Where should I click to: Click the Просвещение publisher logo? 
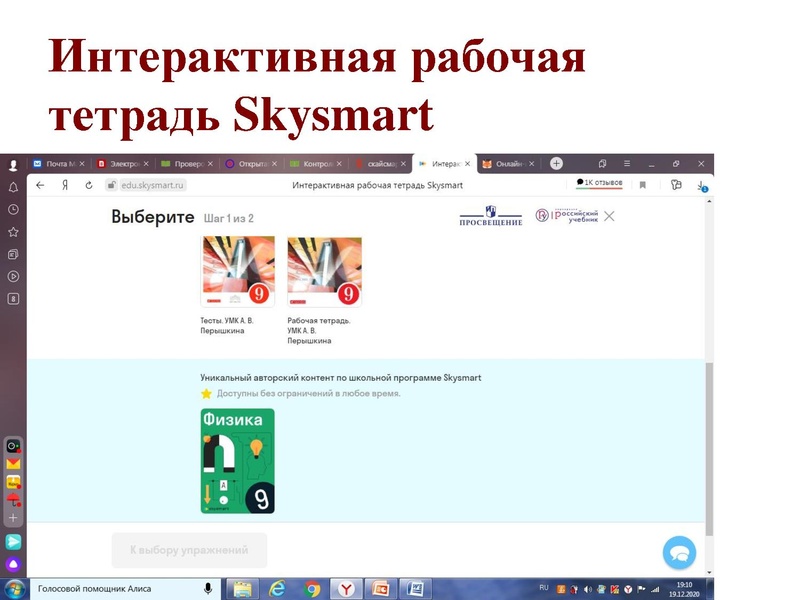490,214
